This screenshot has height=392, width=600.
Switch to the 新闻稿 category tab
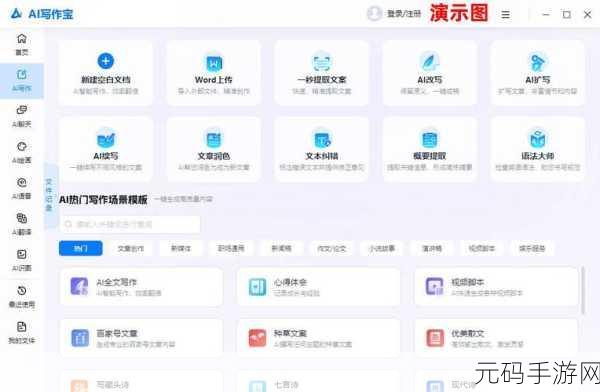click(281, 248)
